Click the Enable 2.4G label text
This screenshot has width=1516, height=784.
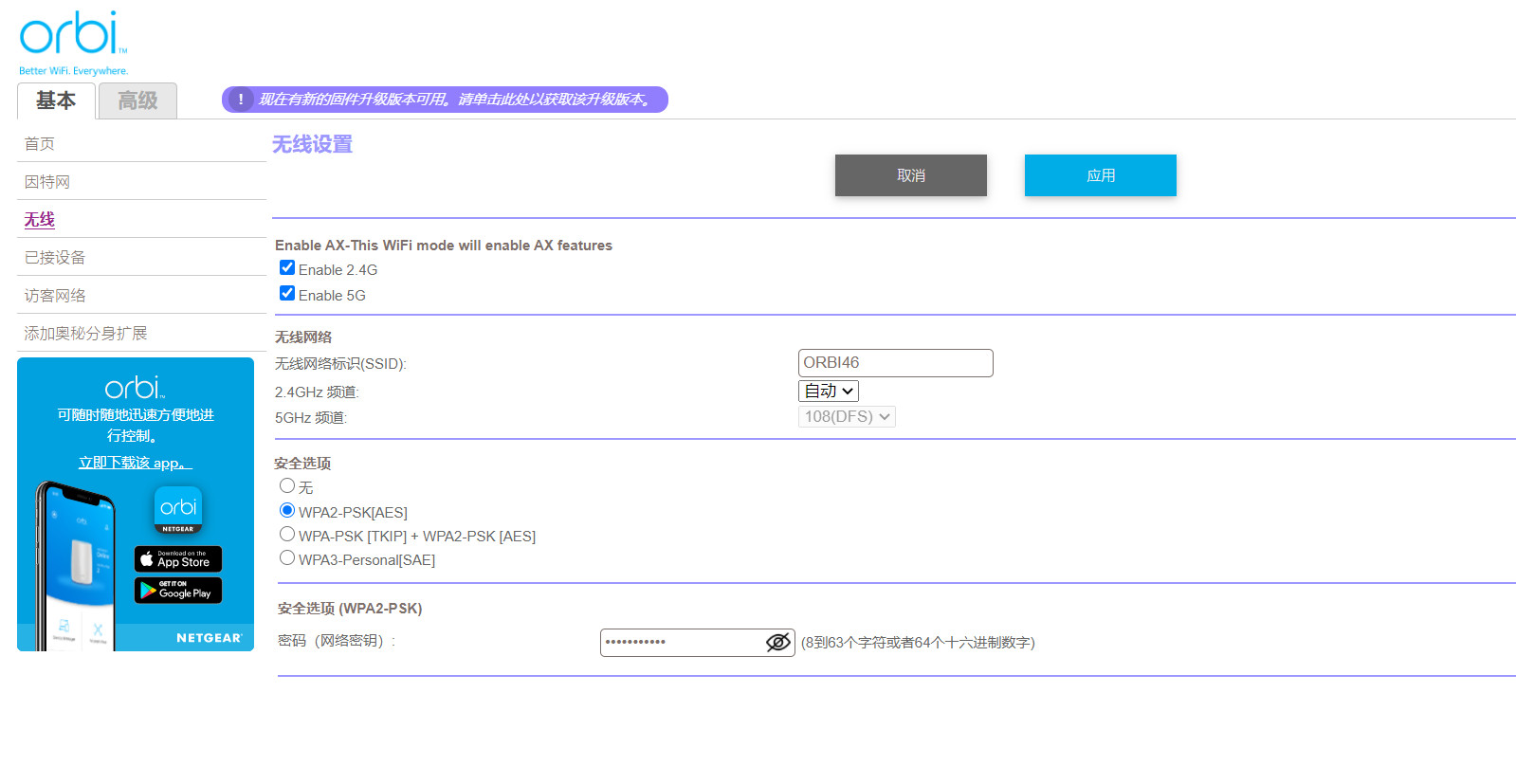pyautogui.click(x=338, y=270)
